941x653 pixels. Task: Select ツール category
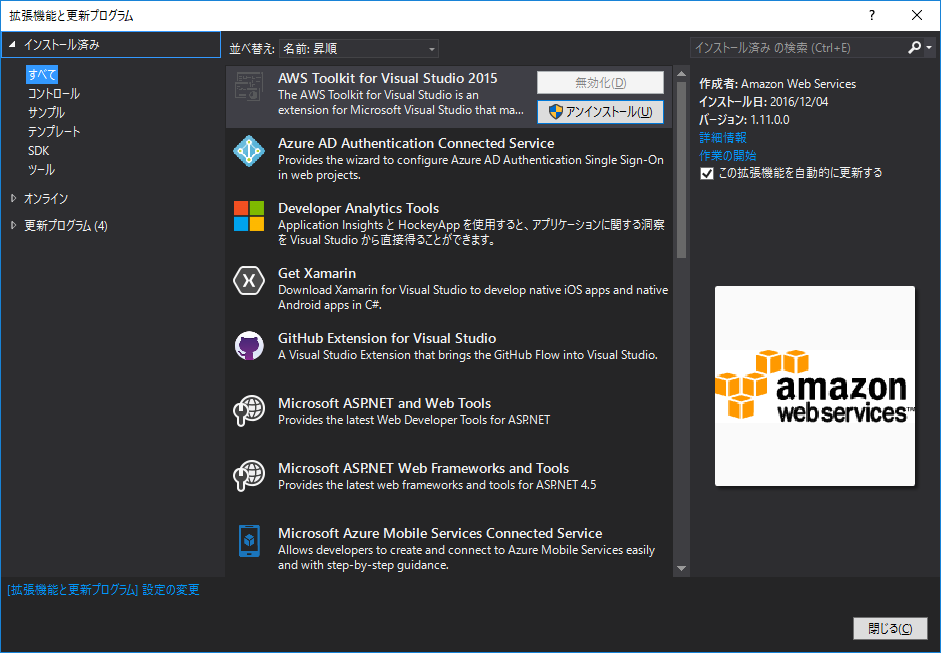(x=41, y=170)
